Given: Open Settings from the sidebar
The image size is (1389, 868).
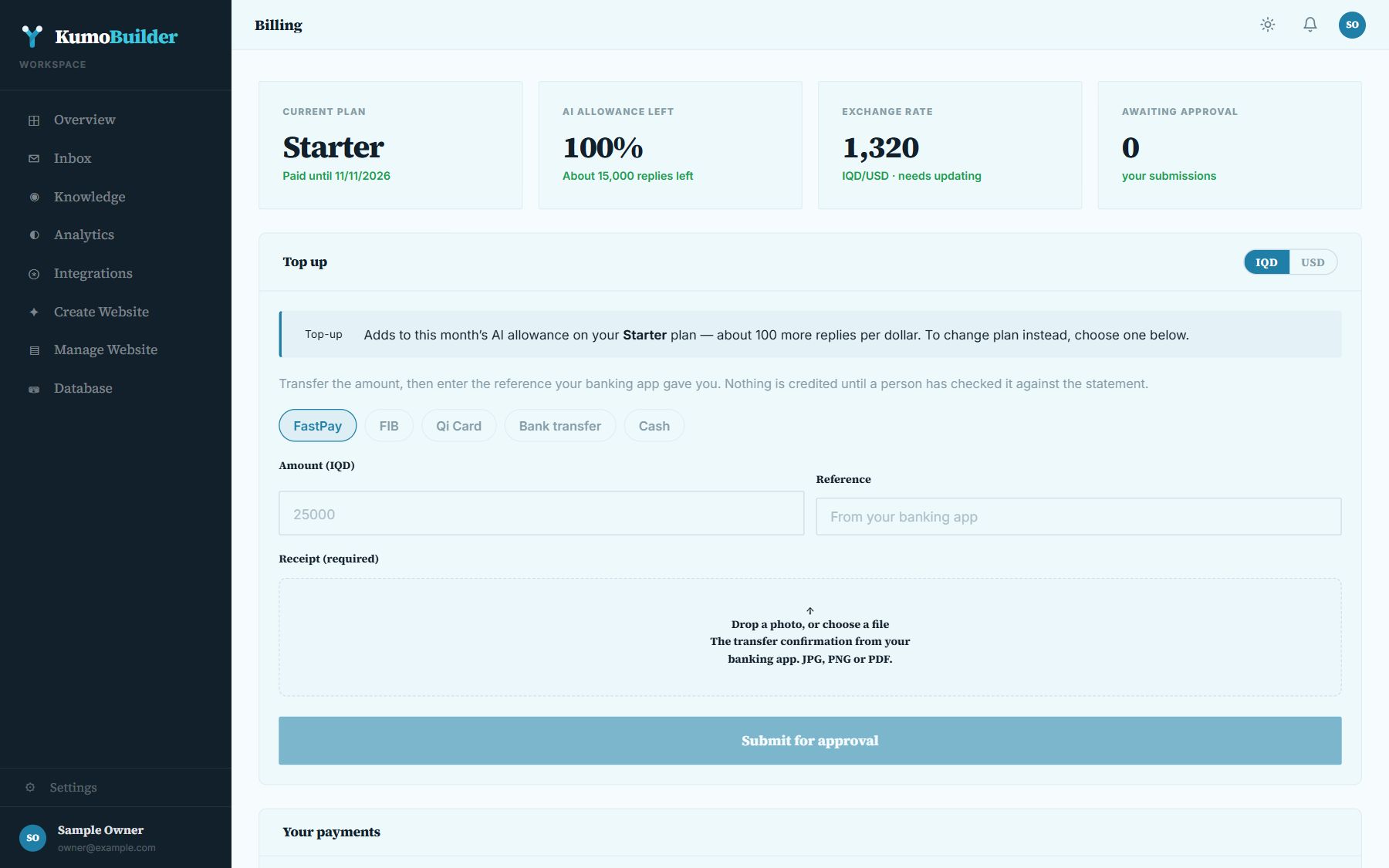Looking at the screenshot, I should coord(116,788).
